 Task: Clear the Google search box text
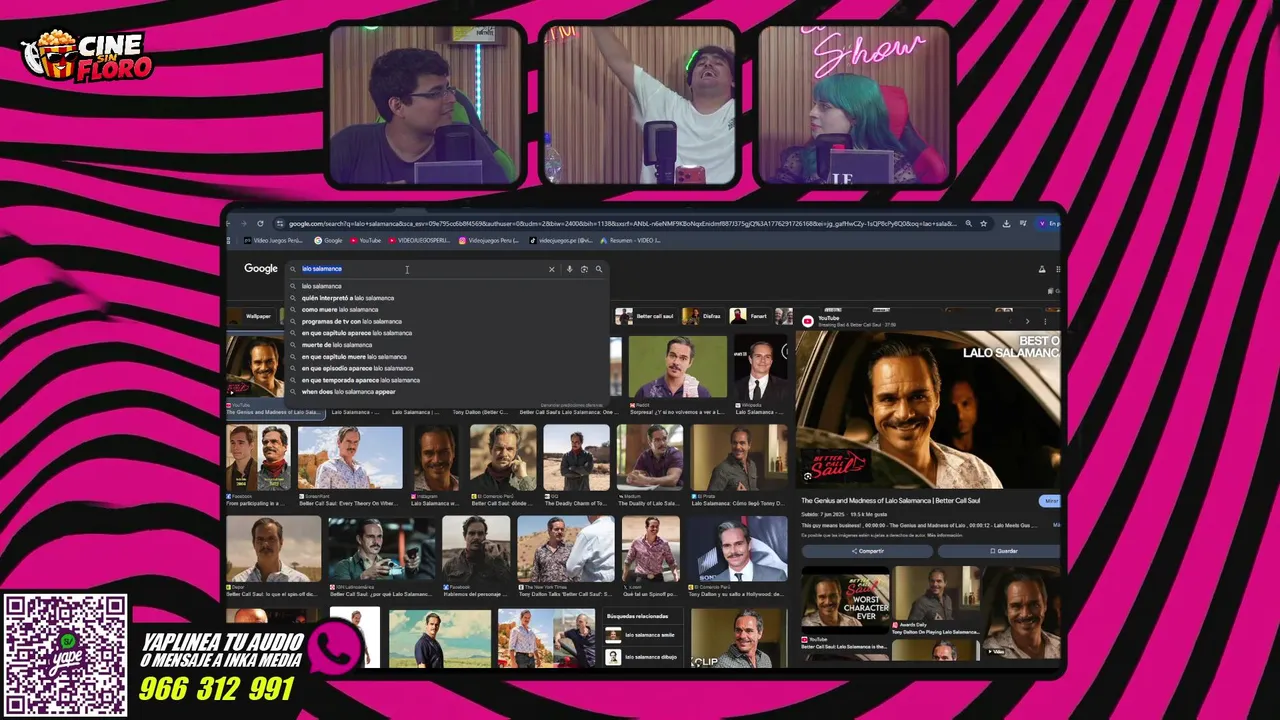551,269
